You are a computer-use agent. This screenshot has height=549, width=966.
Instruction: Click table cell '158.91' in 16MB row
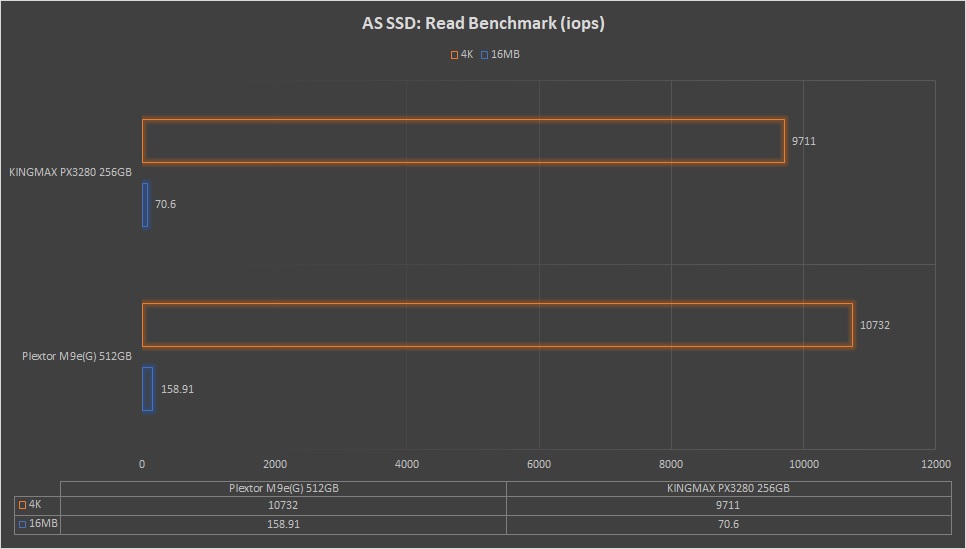point(283,524)
